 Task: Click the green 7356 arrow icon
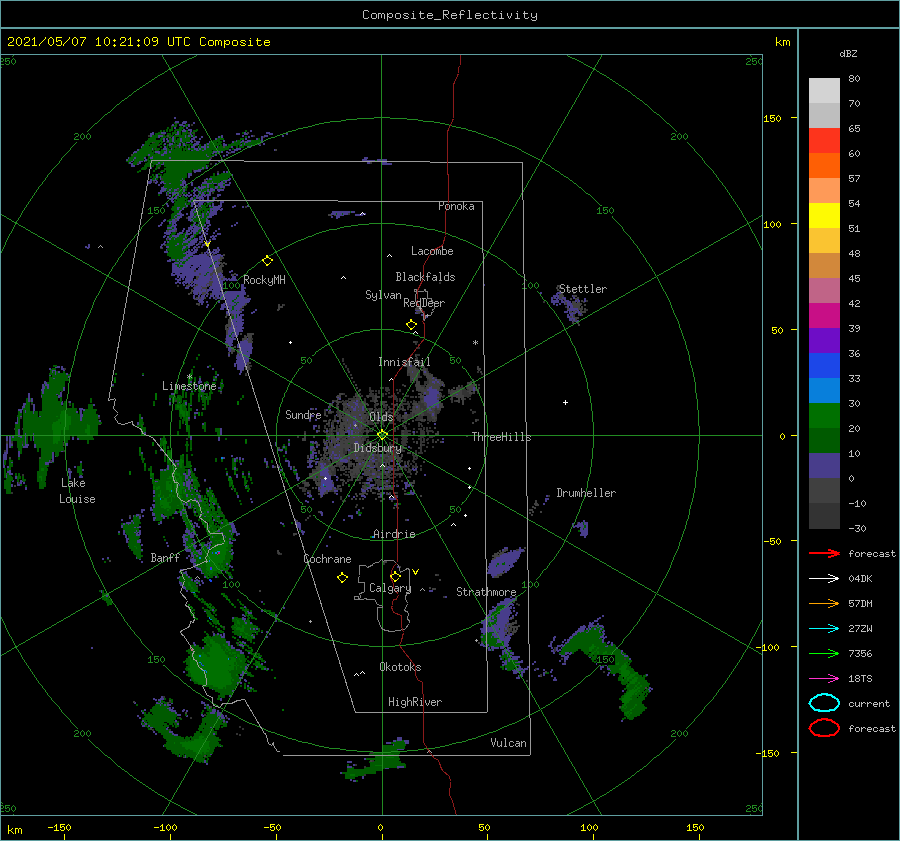[824, 653]
